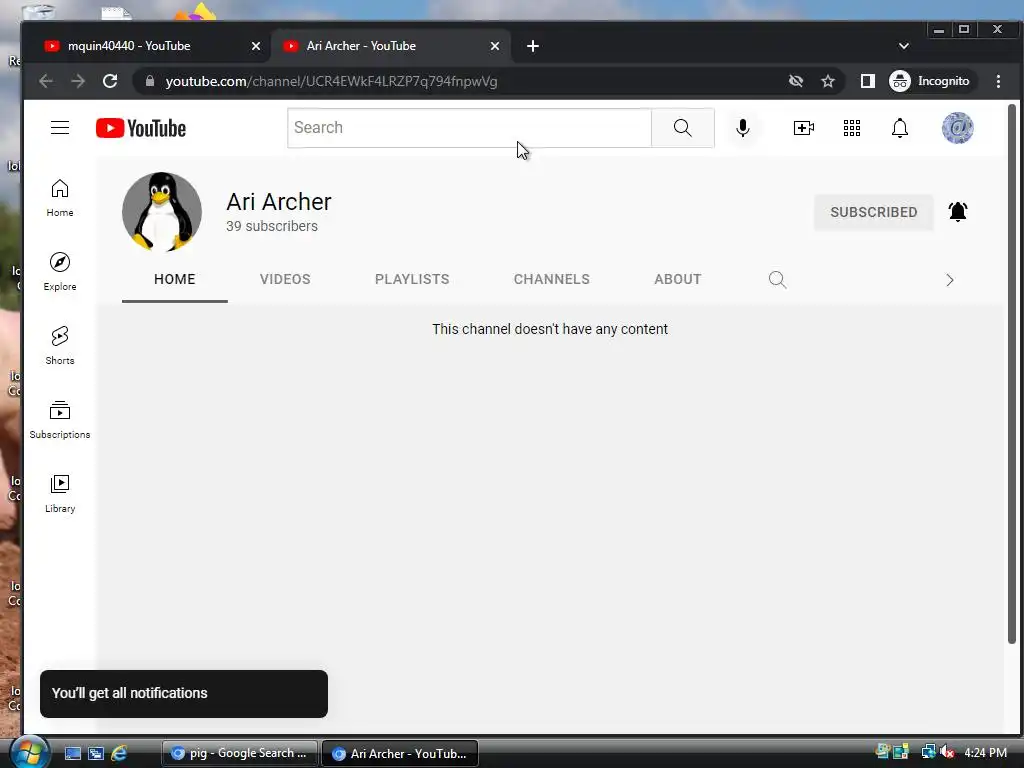Open Explore in sidebar
Screen dimensions: 1024x768
60,272
